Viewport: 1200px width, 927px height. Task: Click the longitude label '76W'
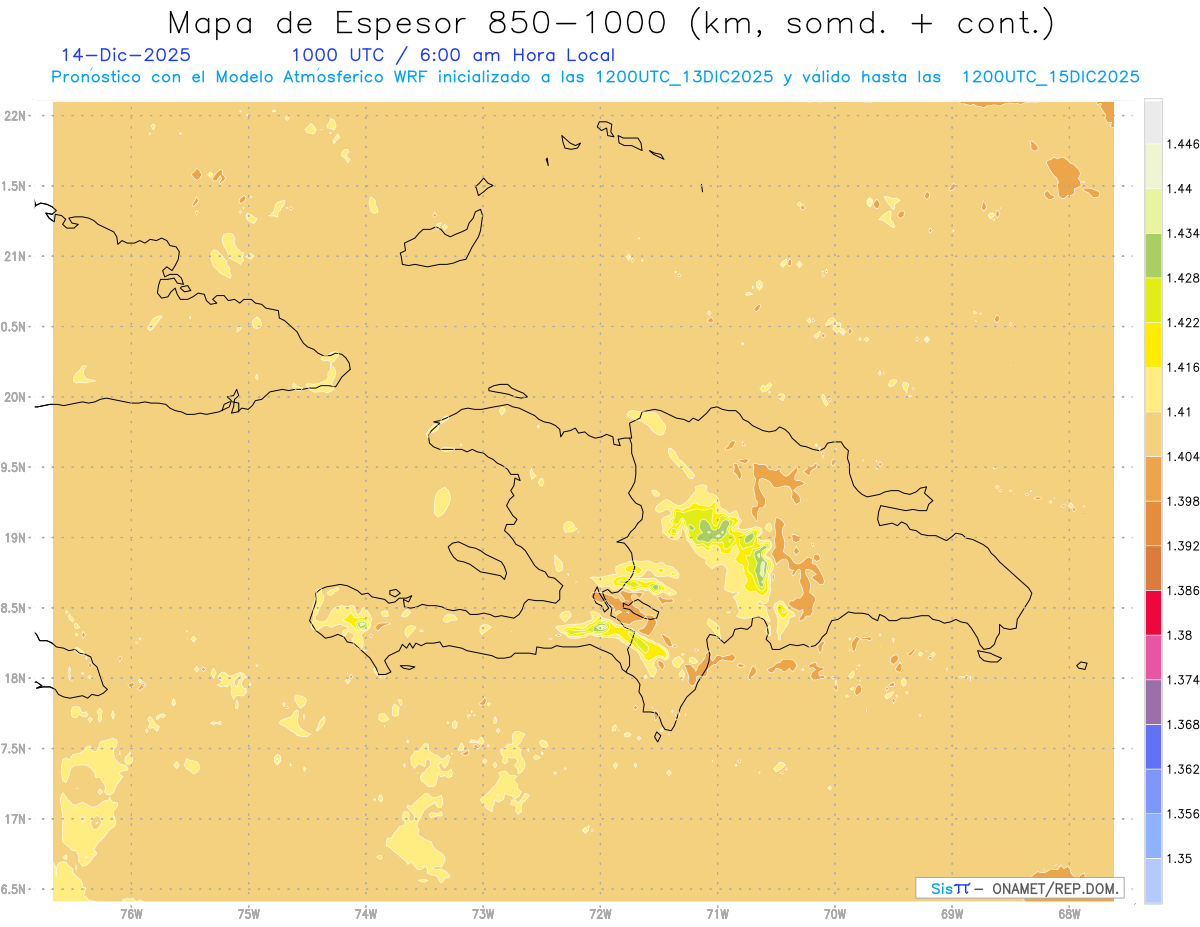tap(131, 914)
